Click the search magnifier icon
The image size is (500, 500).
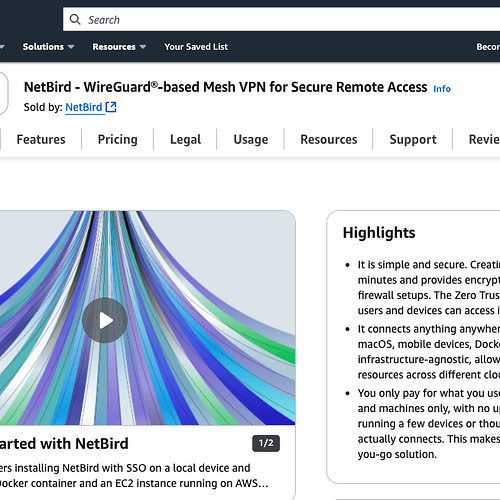[x=75, y=19]
